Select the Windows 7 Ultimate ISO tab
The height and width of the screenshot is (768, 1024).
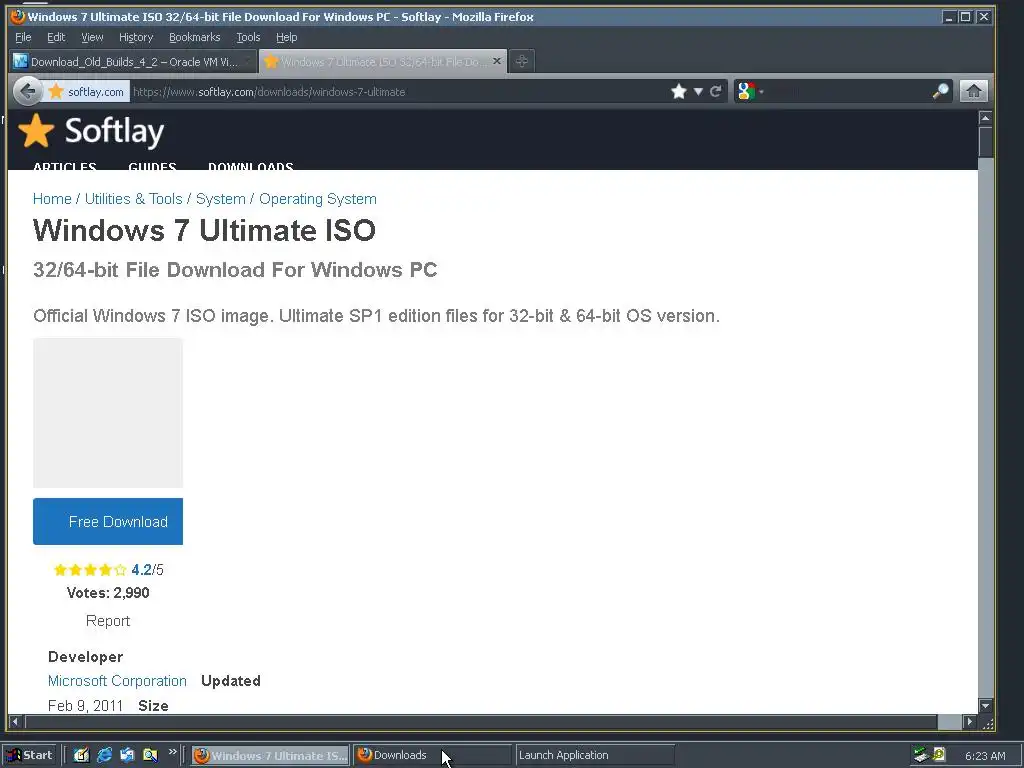click(383, 61)
